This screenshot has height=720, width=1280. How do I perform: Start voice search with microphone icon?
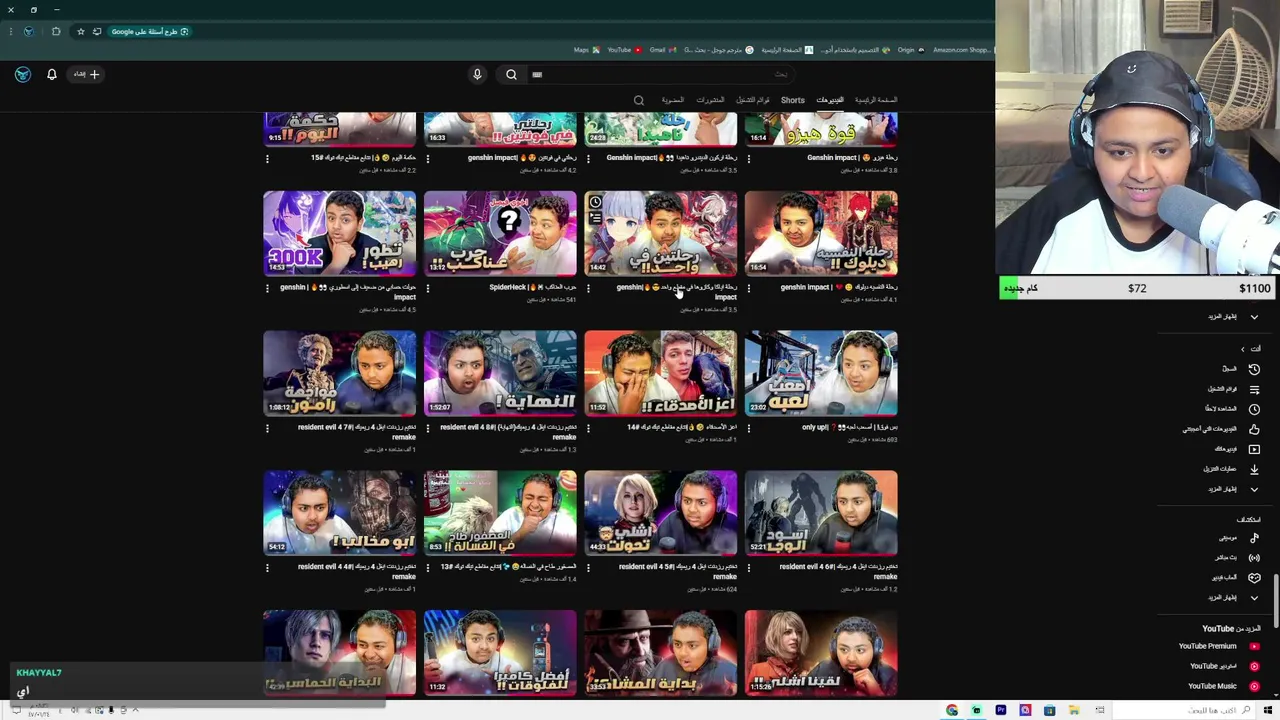pyautogui.click(x=477, y=74)
